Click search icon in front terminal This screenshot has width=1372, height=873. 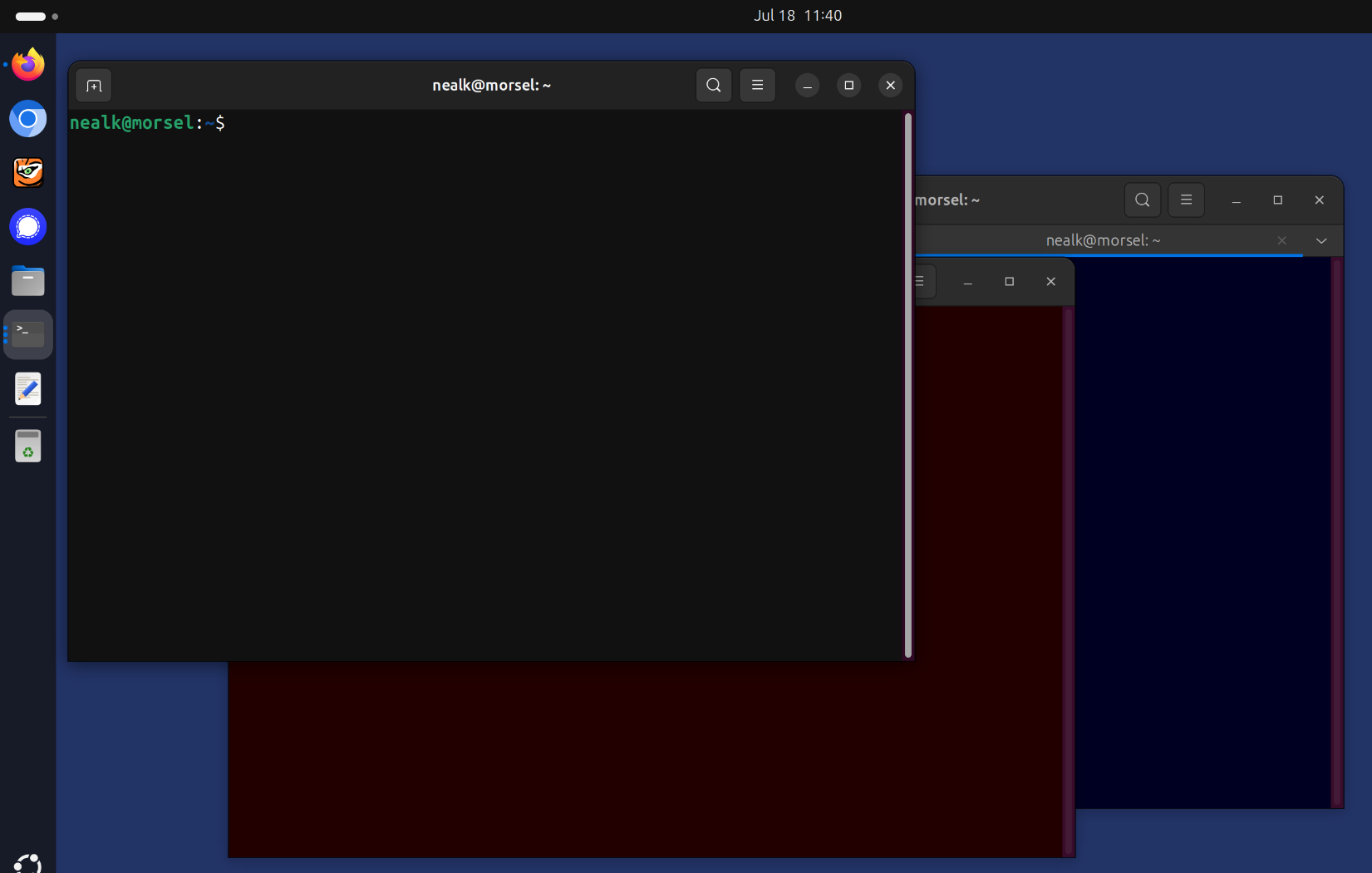pos(713,85)
